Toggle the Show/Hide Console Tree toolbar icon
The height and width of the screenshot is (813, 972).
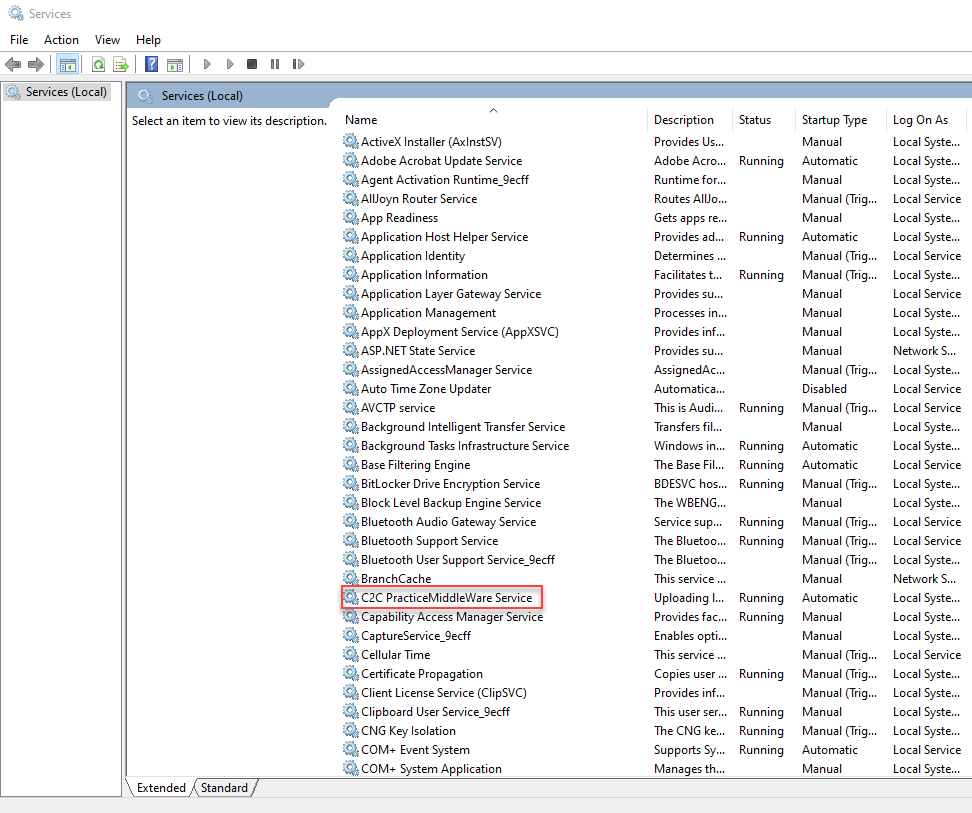[x=68, y=64]
